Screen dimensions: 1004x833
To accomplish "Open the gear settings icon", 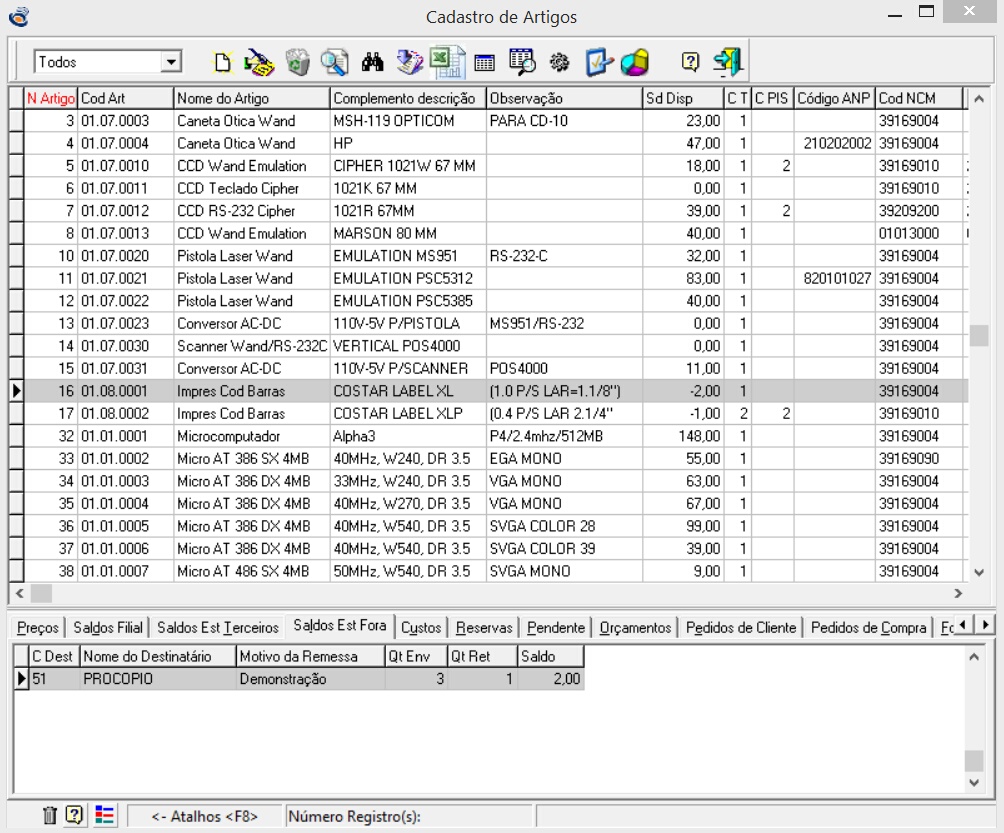I will click(560, 62).
